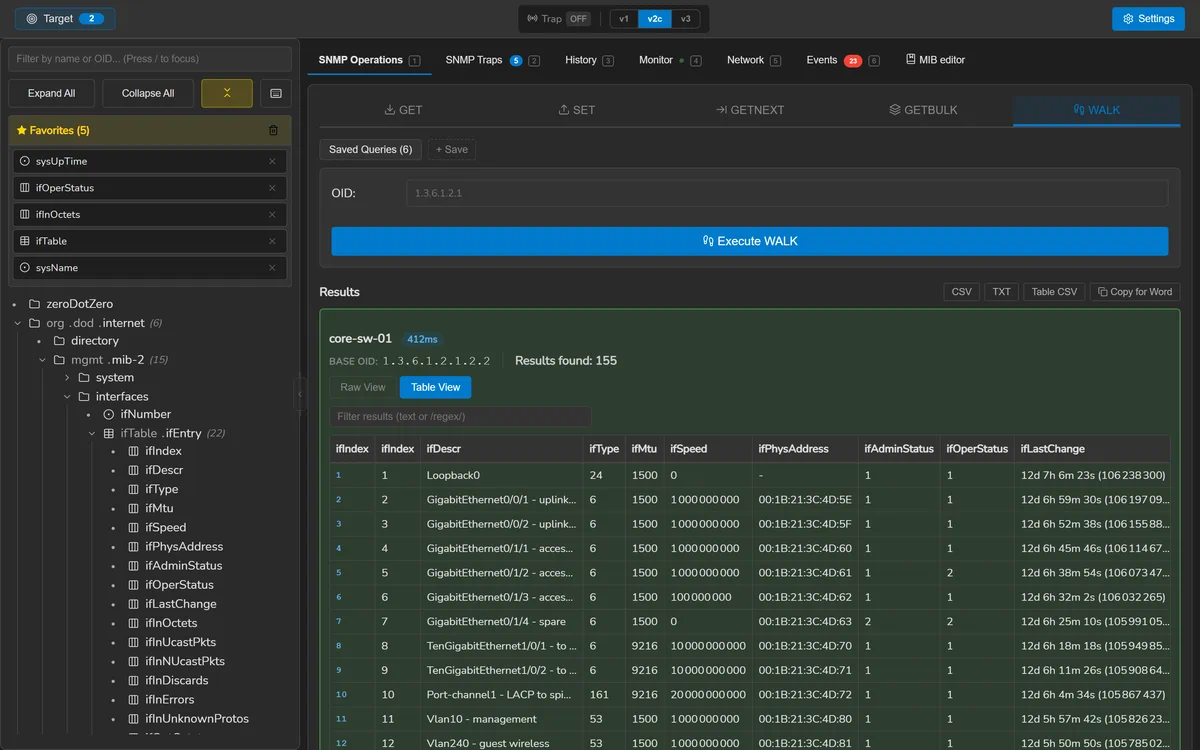The image size is (1200, 750).
Task: Click the scalar icon beside sysName favorite
Action: click(25, 268)
